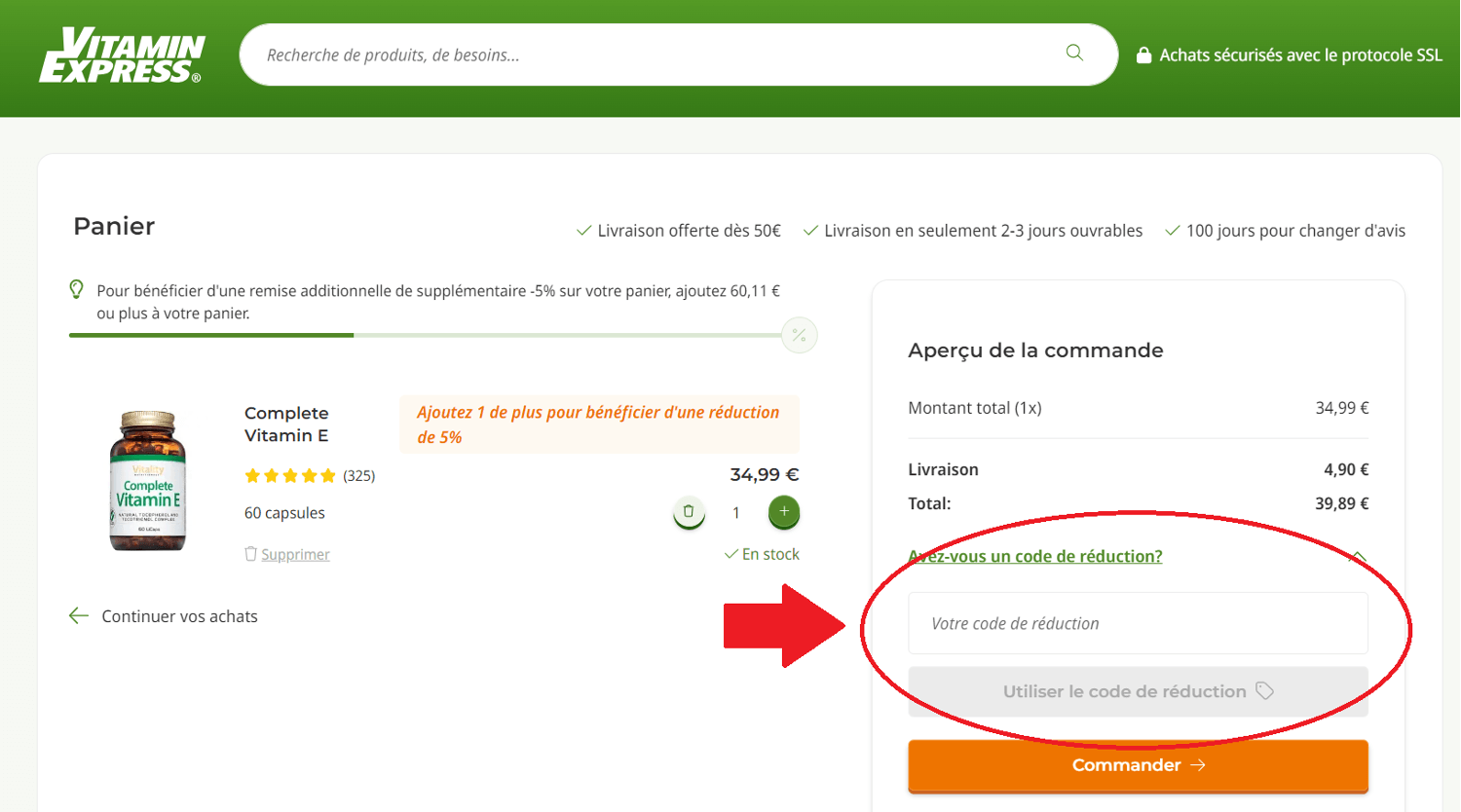Click the orange Commander button
The width and height of the screenshot is (1461, 812).
(x=1138, y=765)
